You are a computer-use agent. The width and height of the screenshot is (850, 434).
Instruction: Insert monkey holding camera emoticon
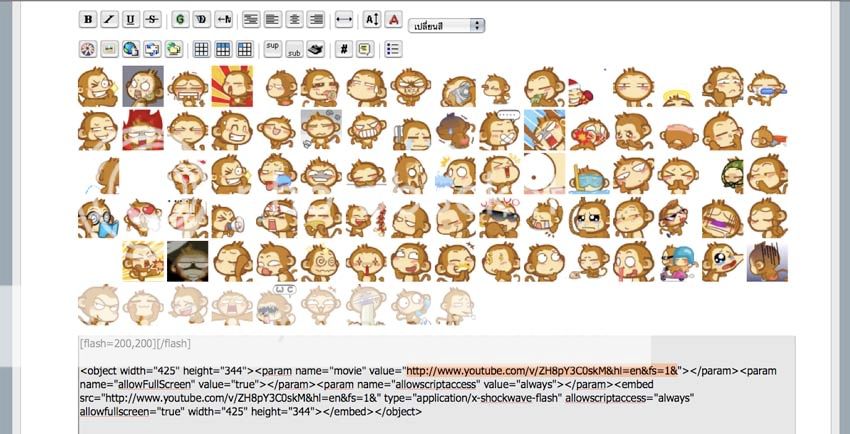(458, 90)
